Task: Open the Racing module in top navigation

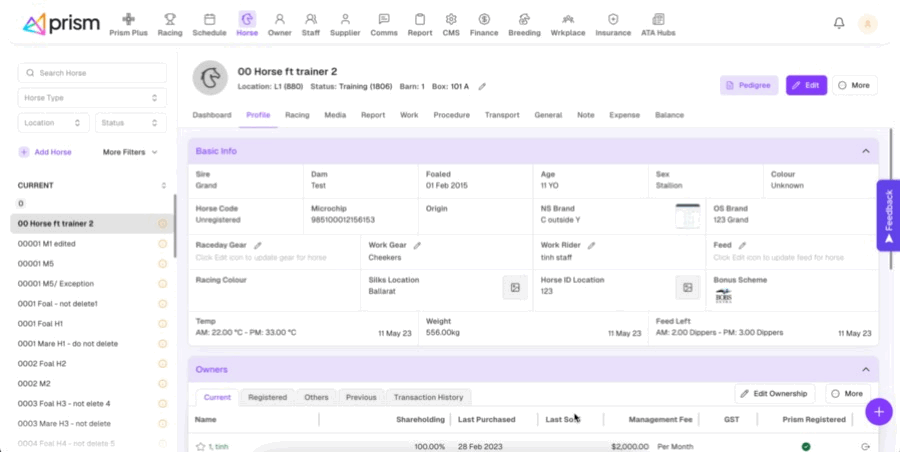Action: [x=170, y=24]
